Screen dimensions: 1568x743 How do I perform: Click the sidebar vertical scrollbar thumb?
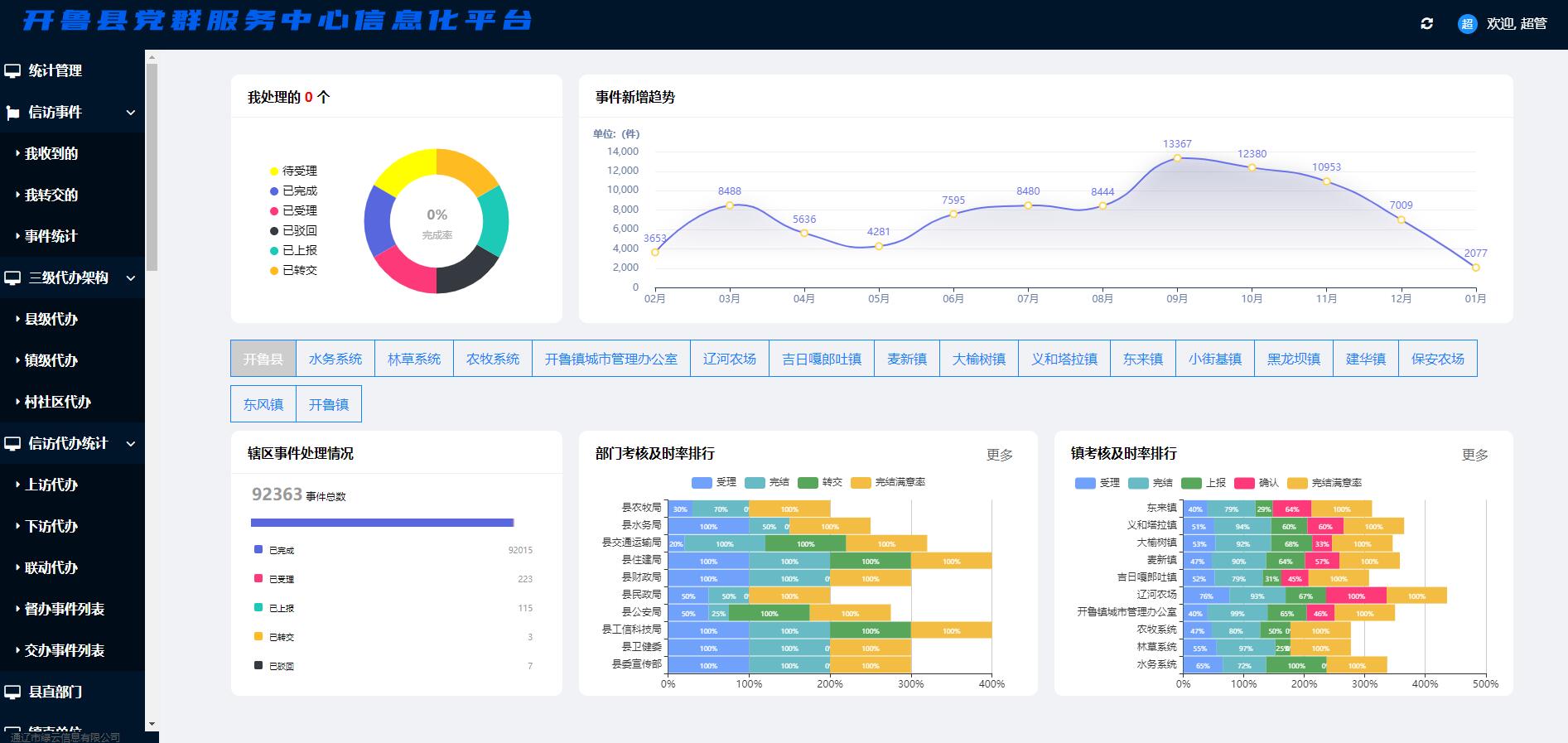click(152, 166)
